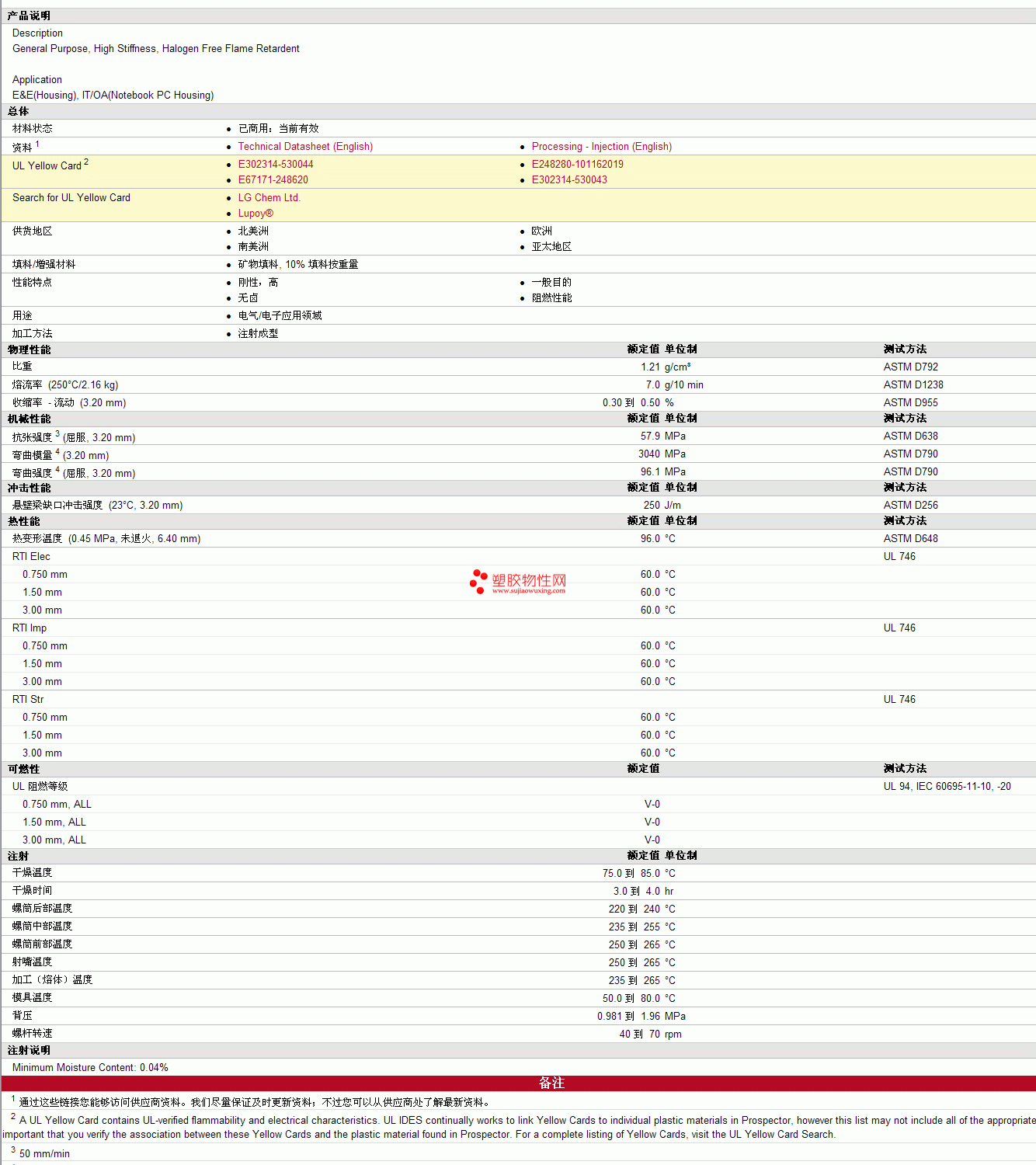Click the heat deflection value 96.0 °C

coord(658,538)
